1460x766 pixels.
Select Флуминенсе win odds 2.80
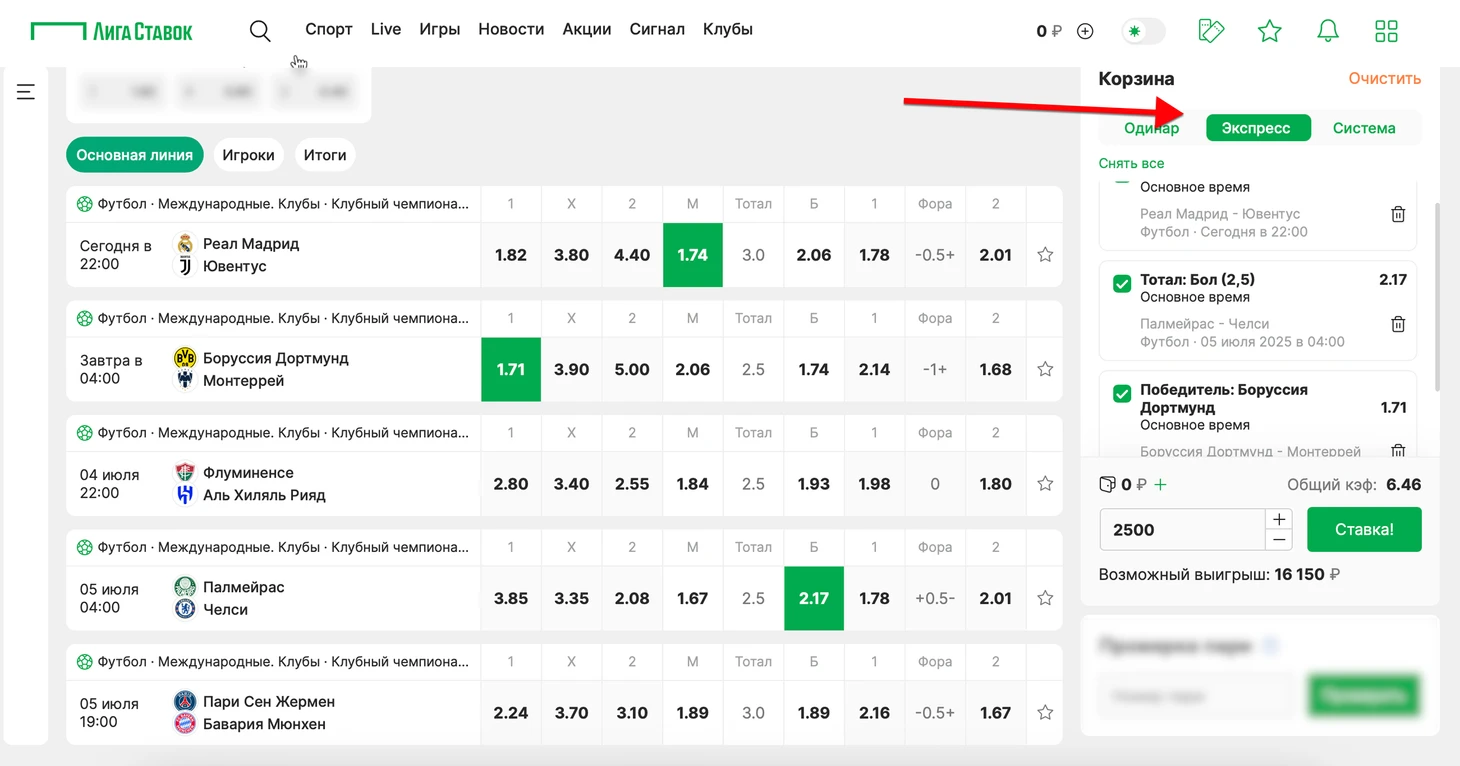(x=511, y=484)
